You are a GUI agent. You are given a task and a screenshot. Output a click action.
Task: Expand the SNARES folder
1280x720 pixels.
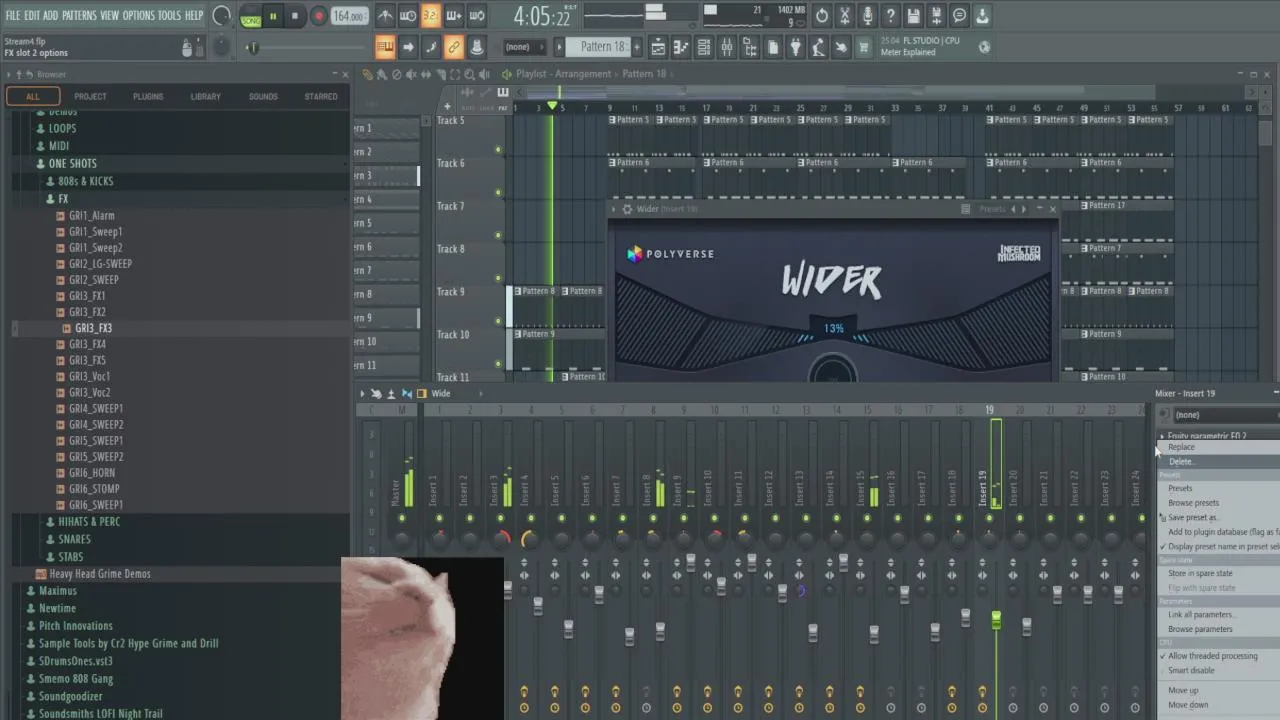pos(74,539)
